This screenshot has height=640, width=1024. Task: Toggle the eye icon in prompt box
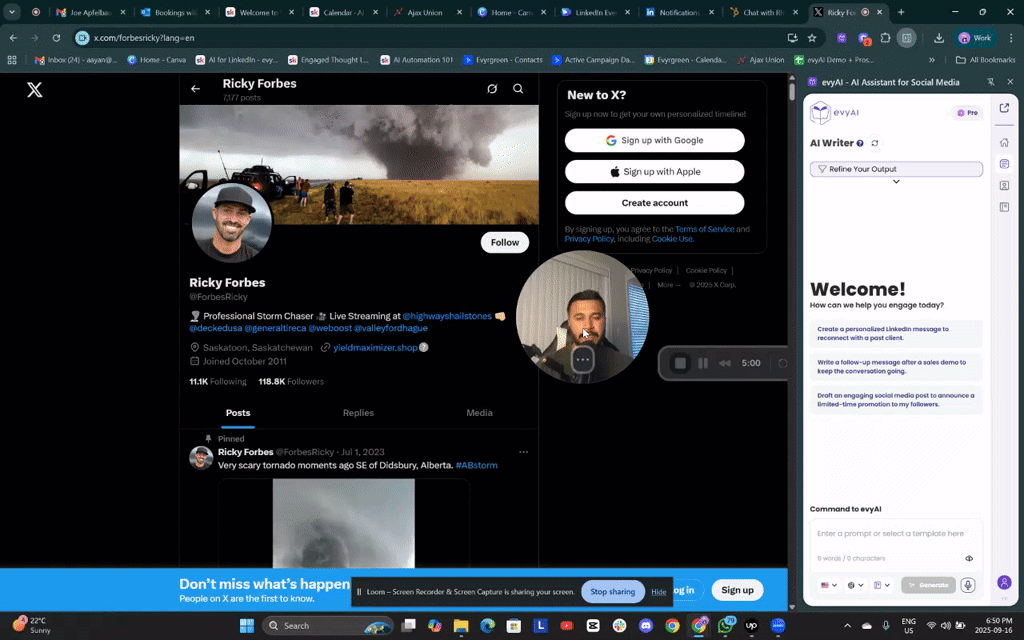coord(968,558)
